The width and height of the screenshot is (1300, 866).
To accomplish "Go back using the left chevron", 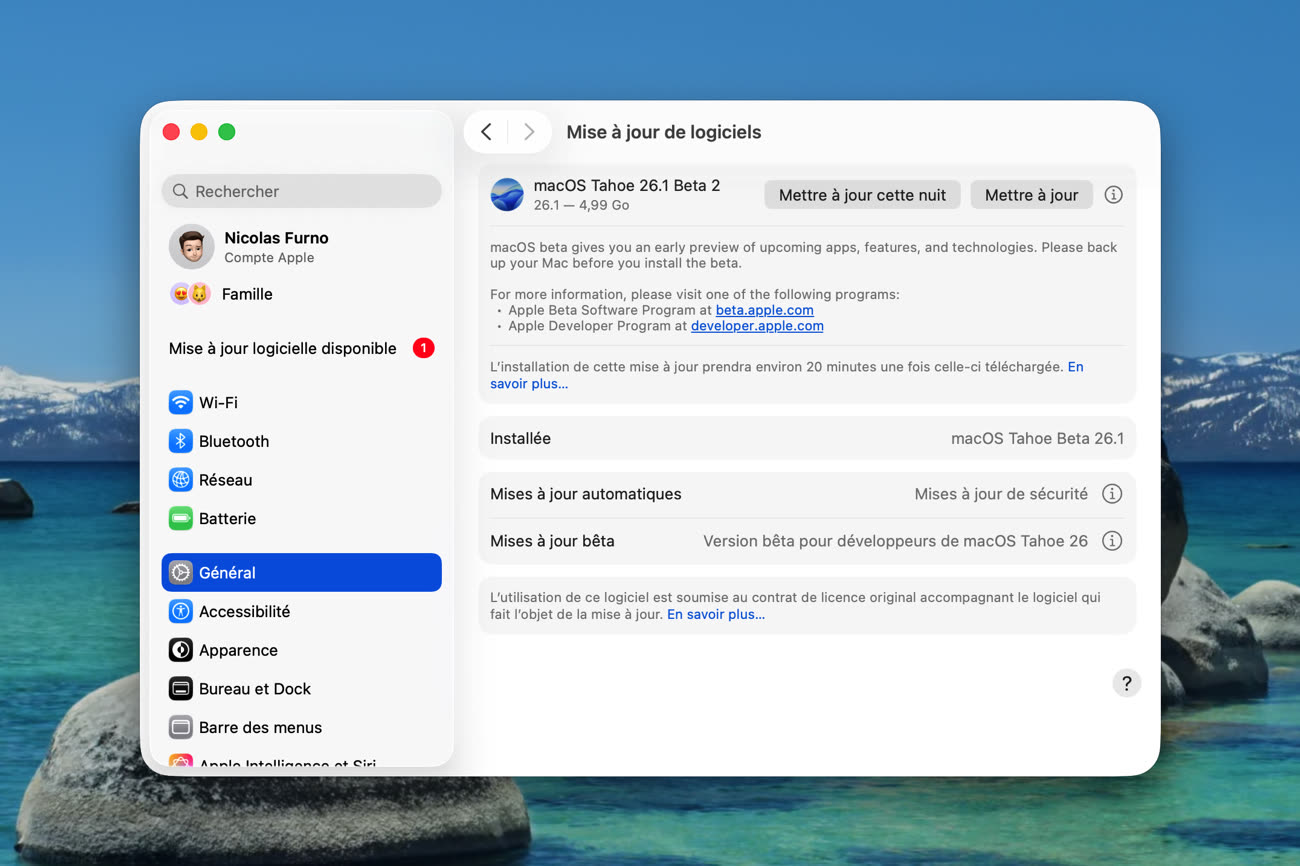I will (x=487, y=132).
